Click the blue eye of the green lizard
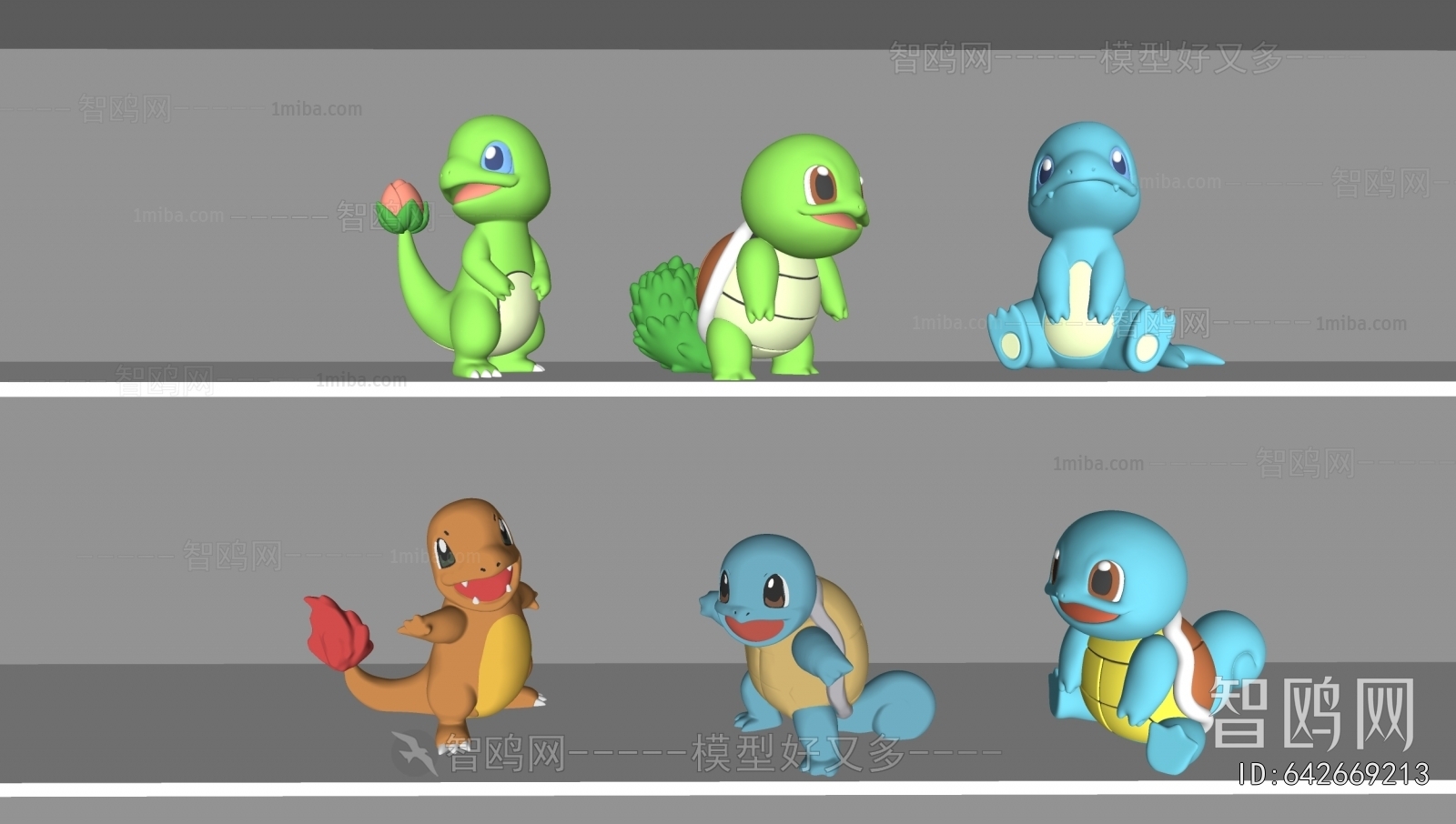 [x=496, y=158]
